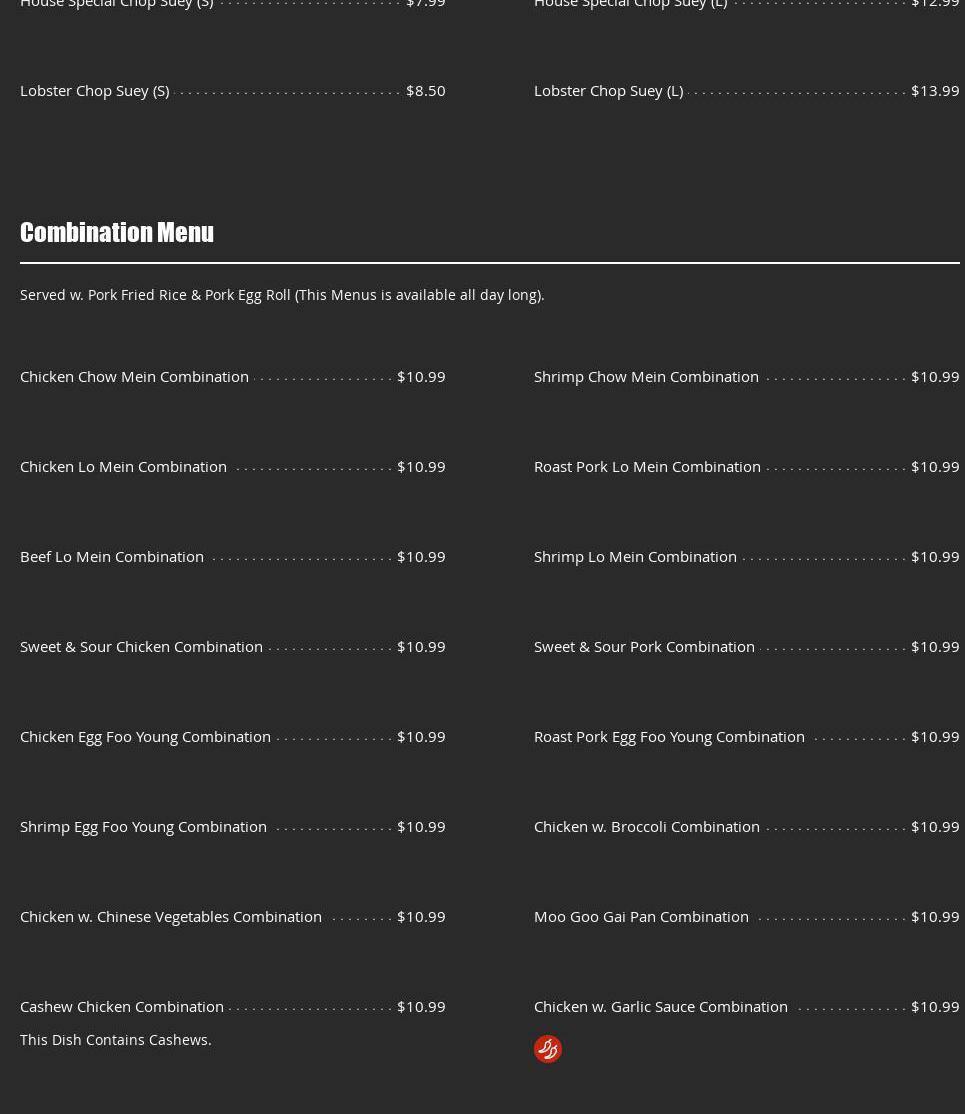Pick Sweet & Sour Pork Combination
The image size is (965, 1114).
(x=644, y=646)
